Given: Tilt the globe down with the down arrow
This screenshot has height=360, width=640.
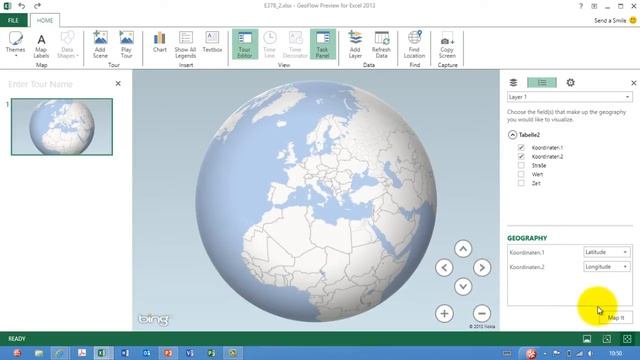Looking at the screenshot, I should coord(463,287).
